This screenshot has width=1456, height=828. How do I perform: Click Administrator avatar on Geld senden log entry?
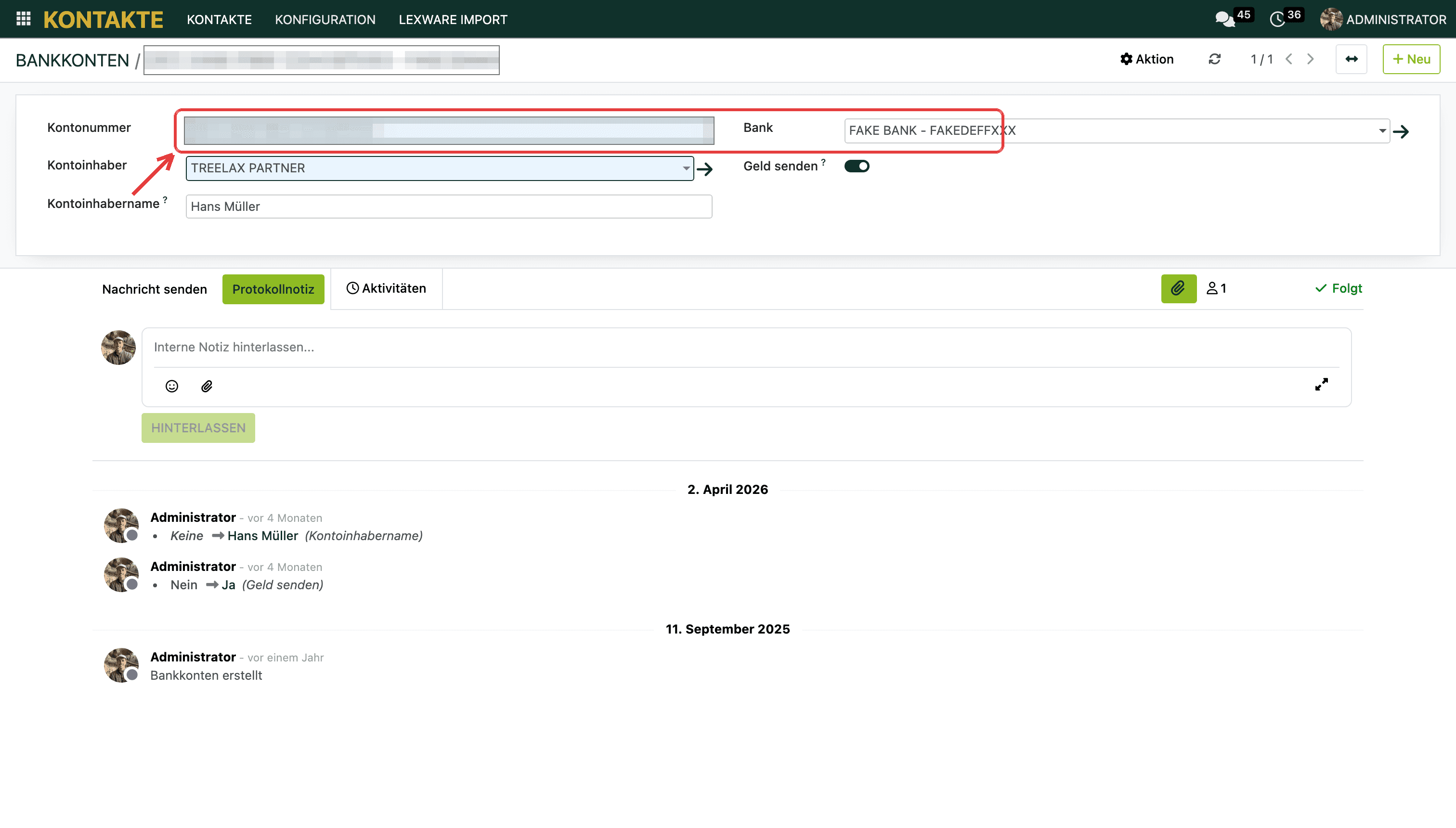coord(120,574)
